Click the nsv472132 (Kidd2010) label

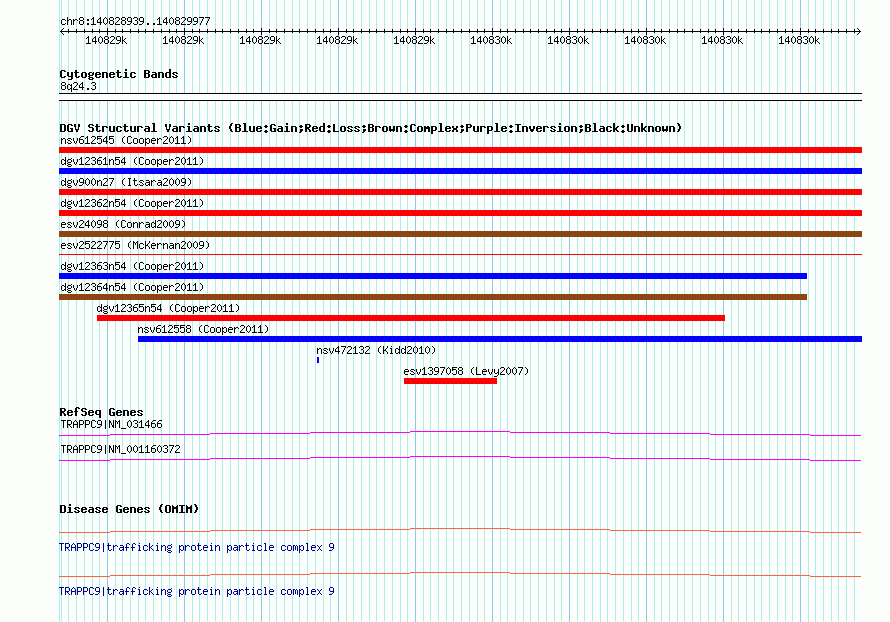click(376, 350)
